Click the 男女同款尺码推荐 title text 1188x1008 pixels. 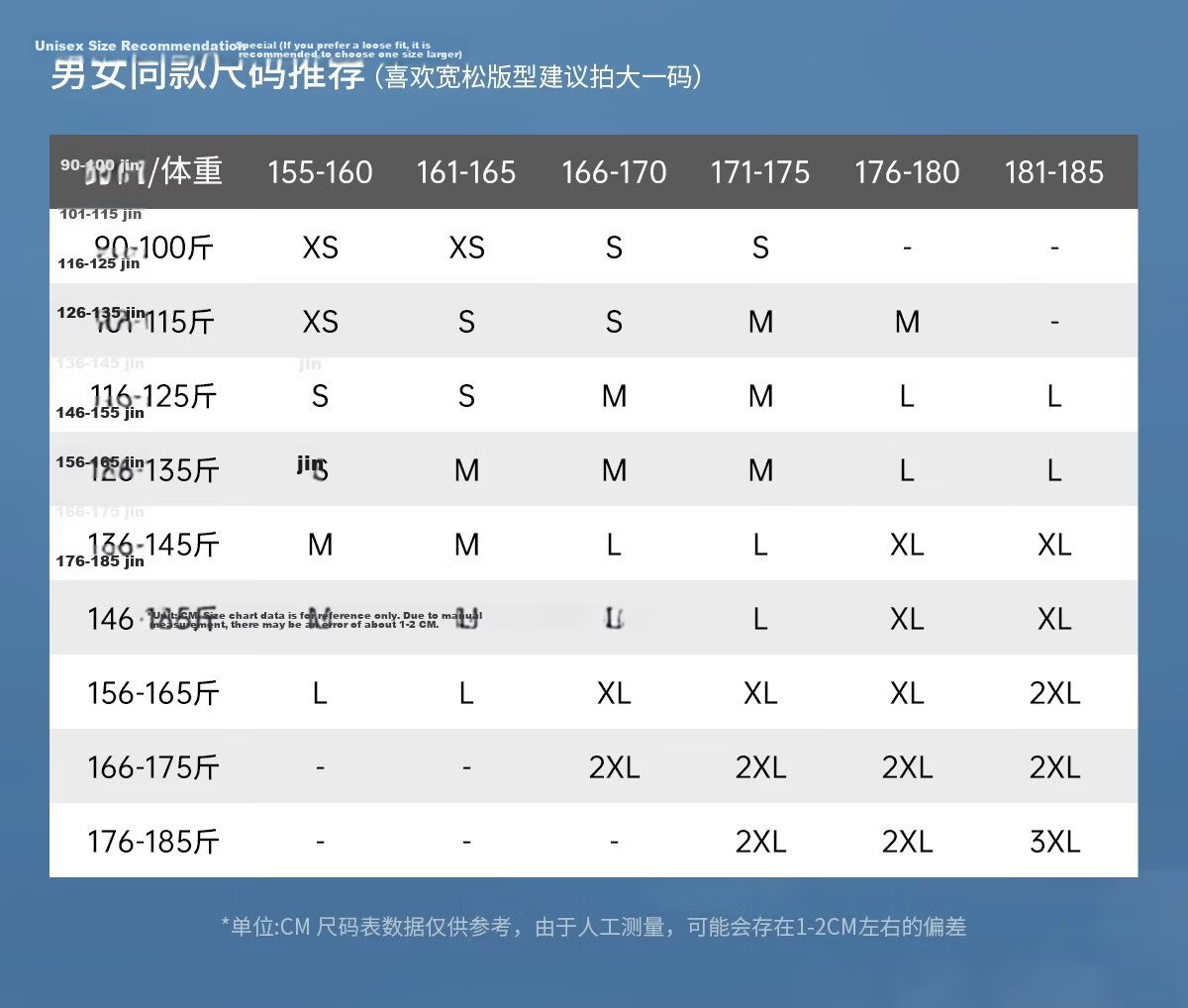208,75
